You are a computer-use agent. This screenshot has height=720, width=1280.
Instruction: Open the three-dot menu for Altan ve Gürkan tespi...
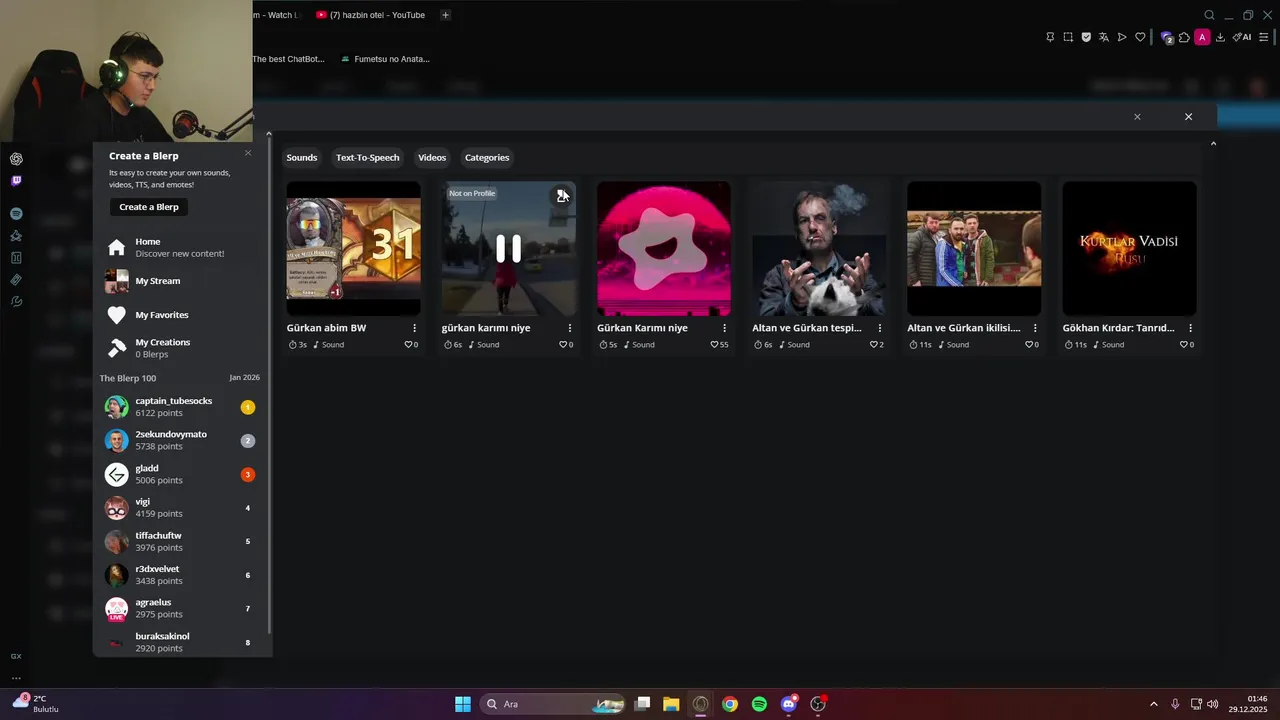[880, 328]
